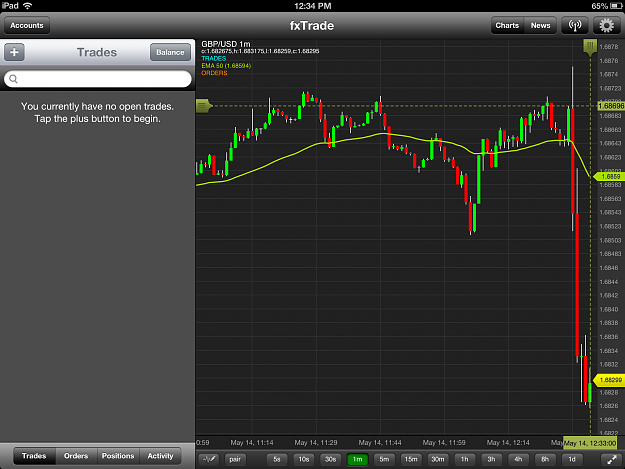Tap the 12:34 PM status bar clock
Screen dimensions: 625x469
tap(312, 6)
